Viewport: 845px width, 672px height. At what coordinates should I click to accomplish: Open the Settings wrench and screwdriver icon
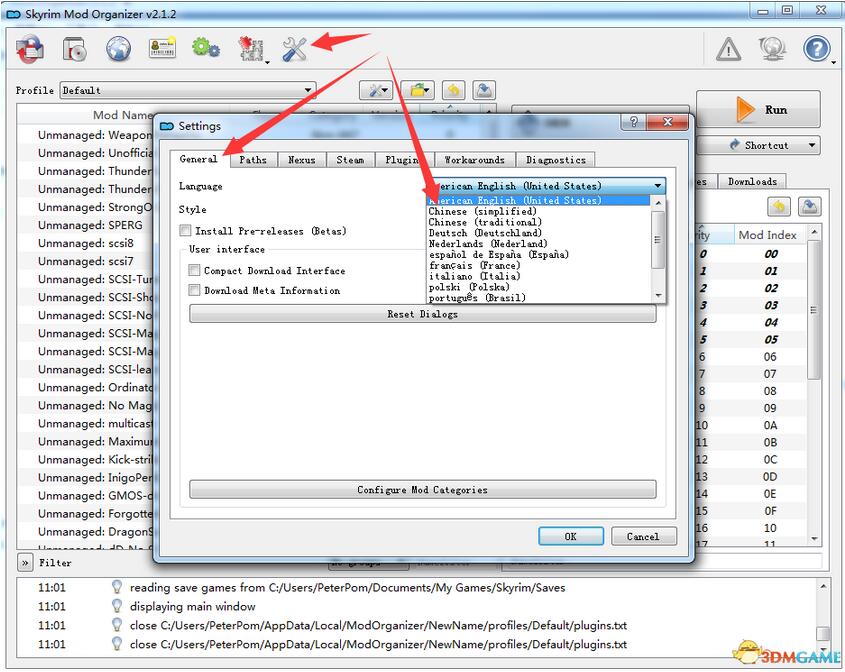coord(294,49)
